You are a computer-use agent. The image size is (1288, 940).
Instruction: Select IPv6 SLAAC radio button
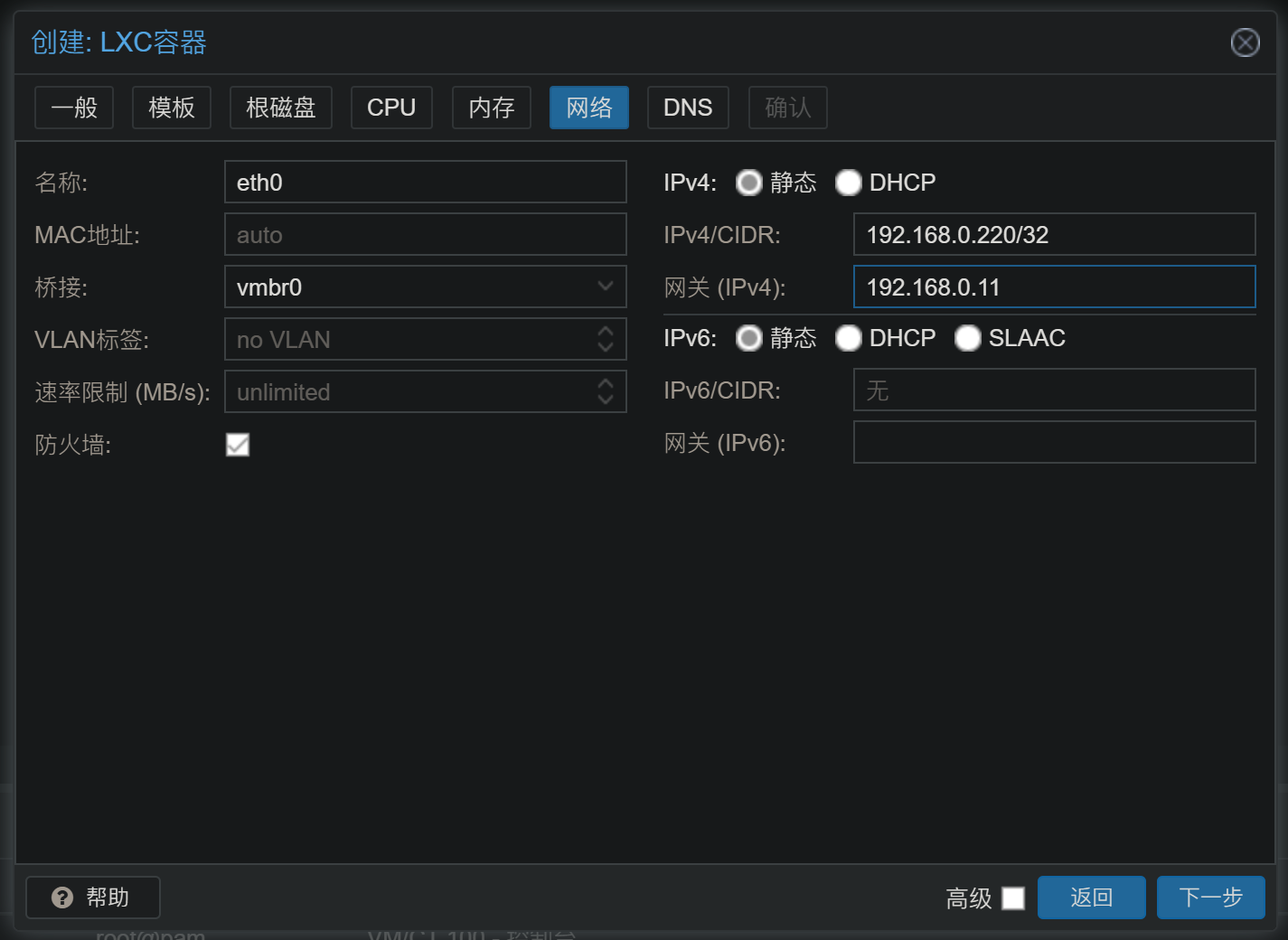[967, 338]
